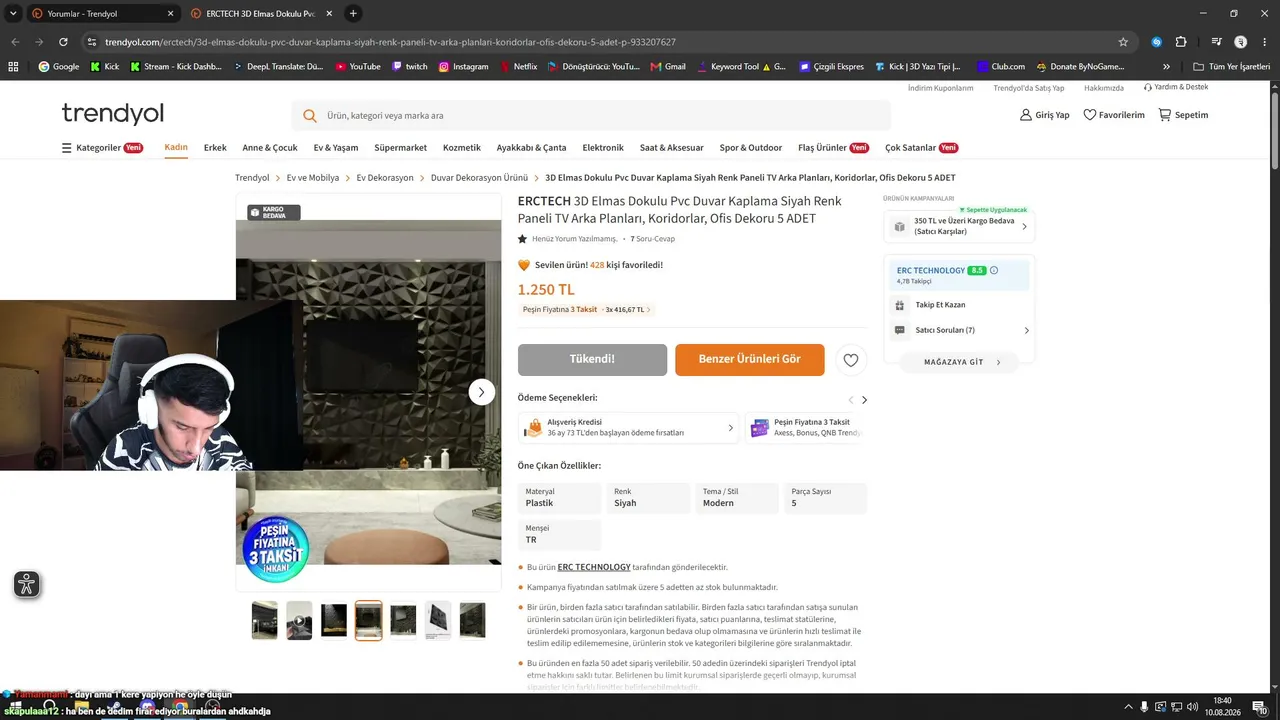This screenshot has height=720, width=1280.
Task: Show next payment option with right arrow
Action: pyautogui.click(x=864, y=400)
